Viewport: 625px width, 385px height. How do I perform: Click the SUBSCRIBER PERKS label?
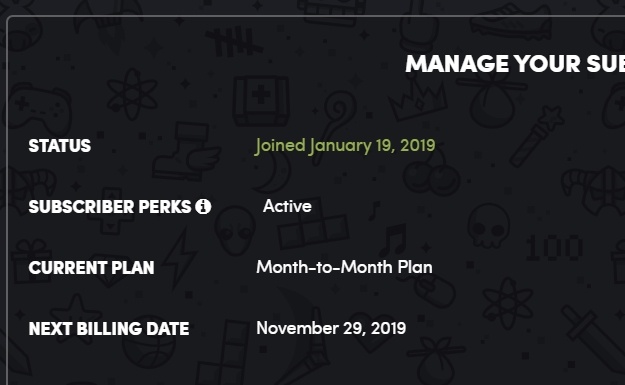click(110, 207)
